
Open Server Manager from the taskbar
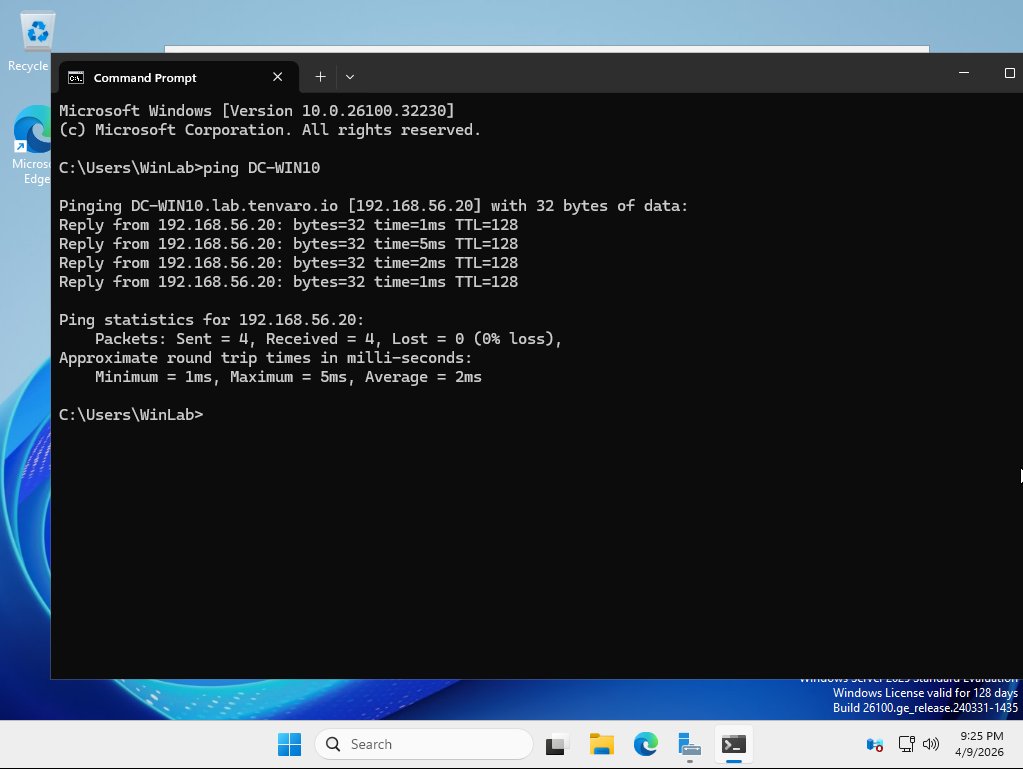click(x=689, y=744)
